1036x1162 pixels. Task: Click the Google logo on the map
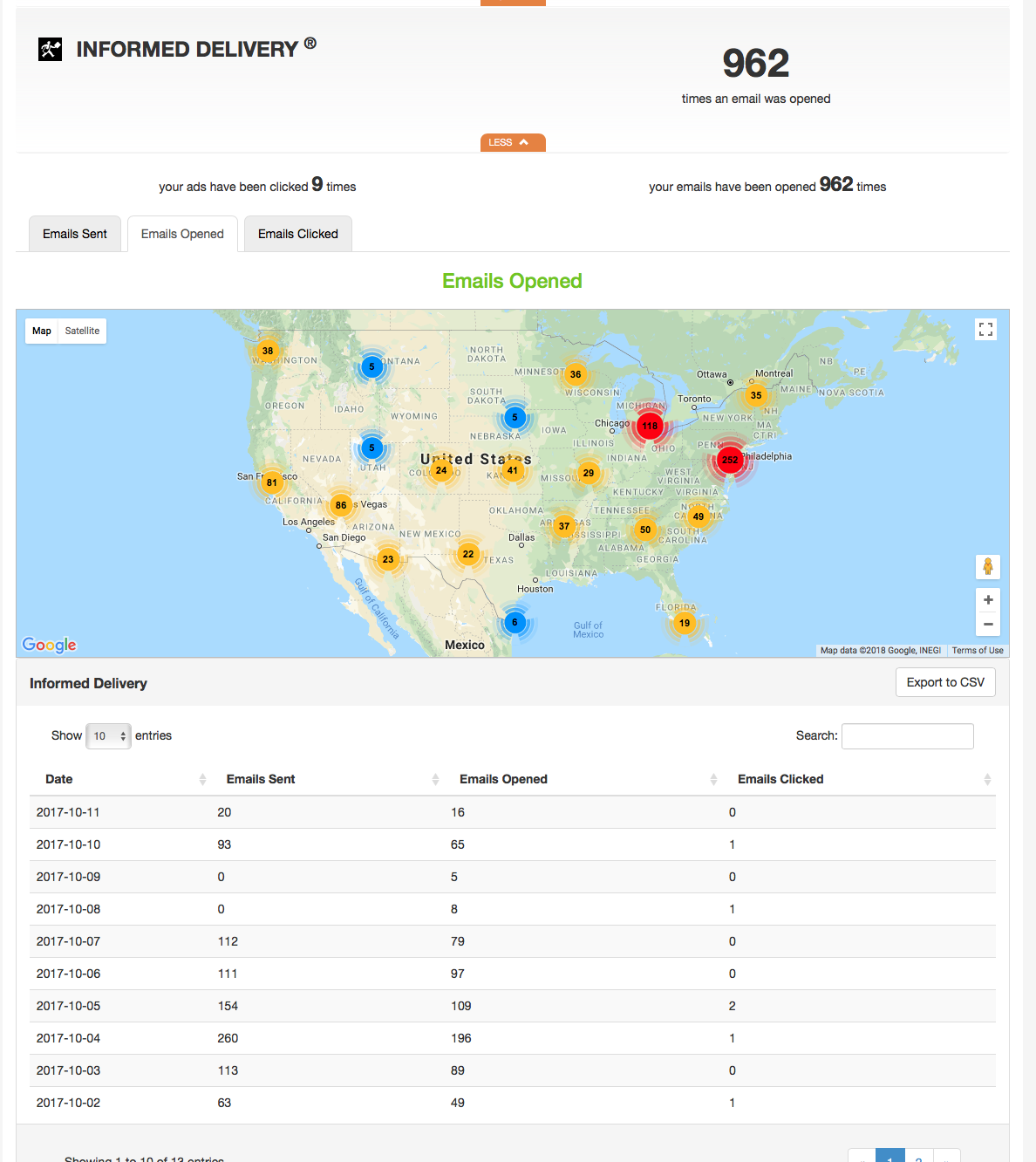pyautogui.click(x=50, y=645)
